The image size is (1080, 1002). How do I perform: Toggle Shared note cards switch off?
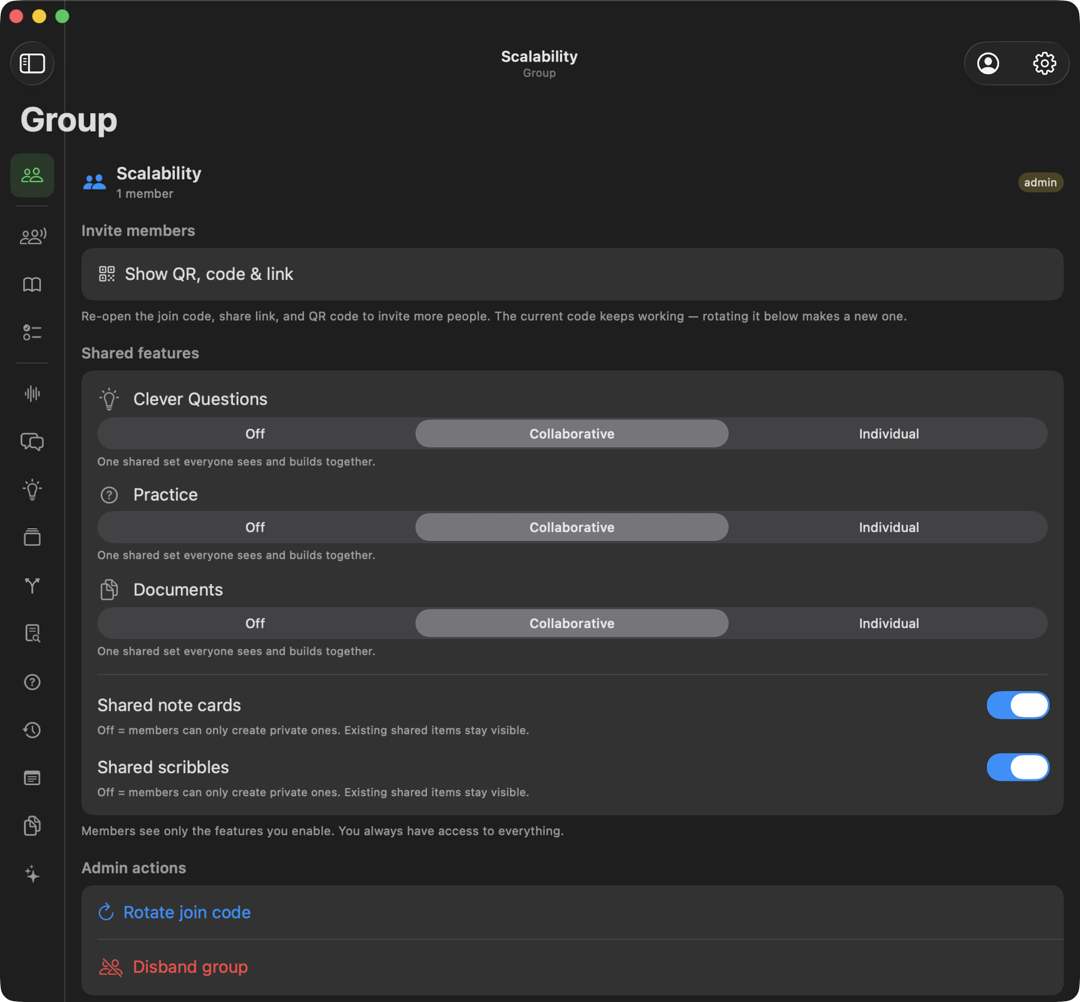(x=1017, y=705)
